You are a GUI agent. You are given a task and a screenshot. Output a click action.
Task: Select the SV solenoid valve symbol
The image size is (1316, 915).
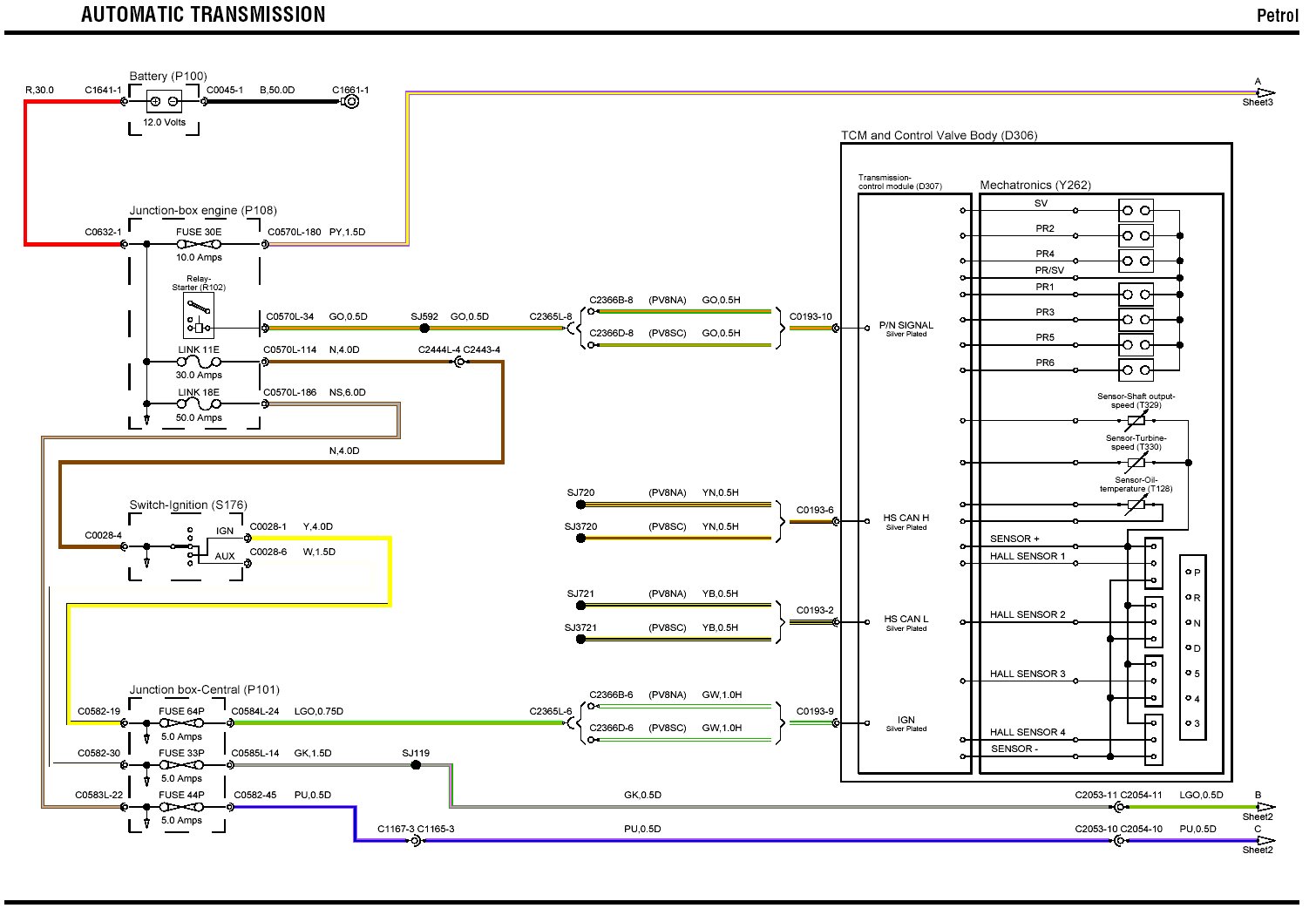(x=1136, y=211)
